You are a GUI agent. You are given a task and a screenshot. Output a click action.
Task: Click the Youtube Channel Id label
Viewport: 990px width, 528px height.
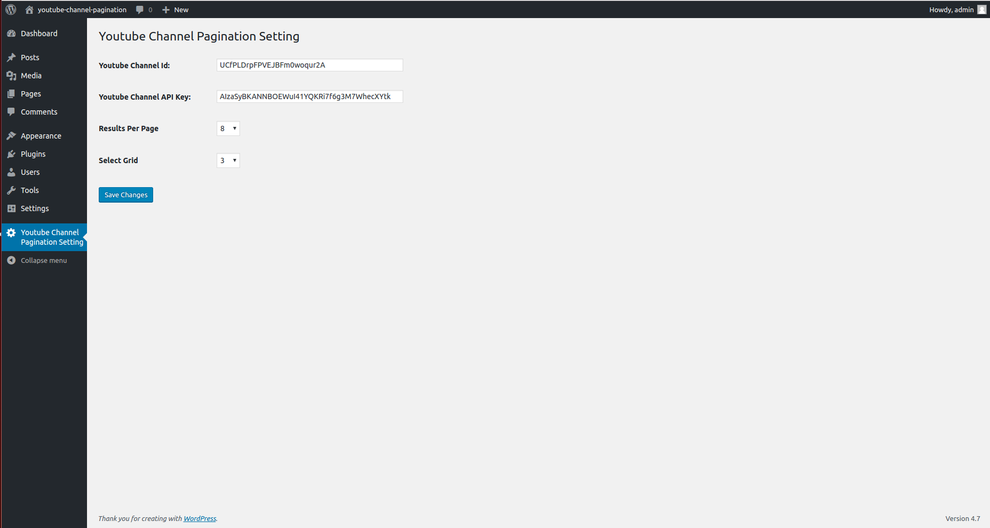tap(134, 65)
